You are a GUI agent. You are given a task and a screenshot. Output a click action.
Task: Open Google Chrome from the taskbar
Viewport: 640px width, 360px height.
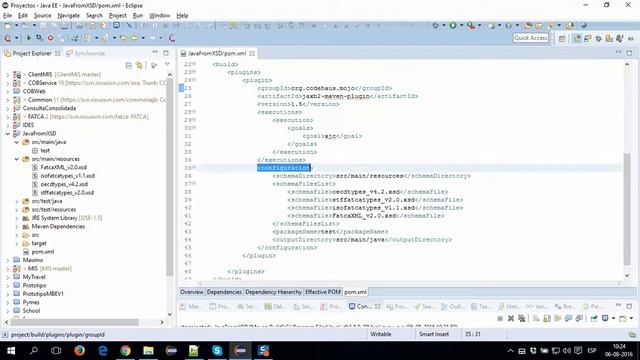click(x=125, y=351)
